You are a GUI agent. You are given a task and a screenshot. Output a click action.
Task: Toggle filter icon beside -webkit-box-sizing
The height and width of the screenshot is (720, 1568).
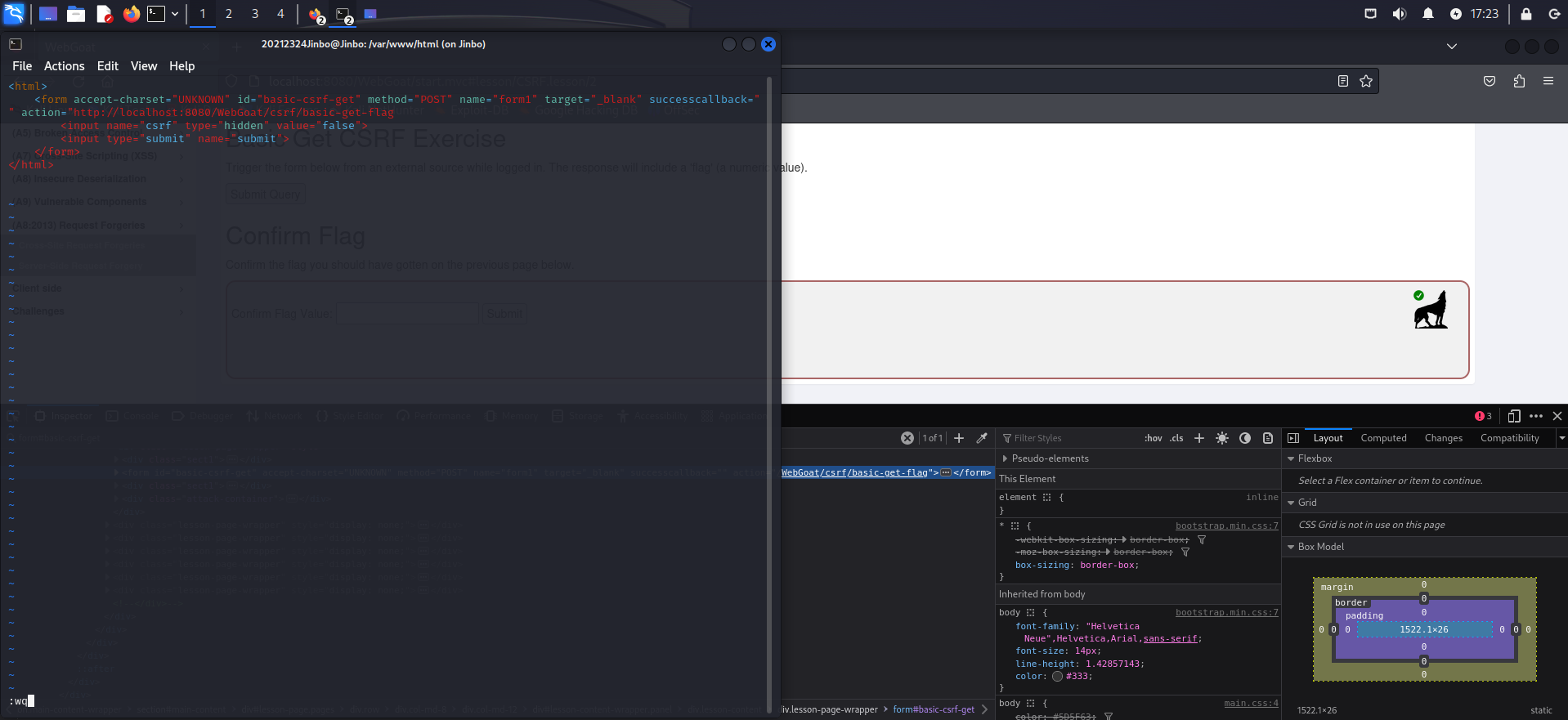click(x=1202, y=539)
